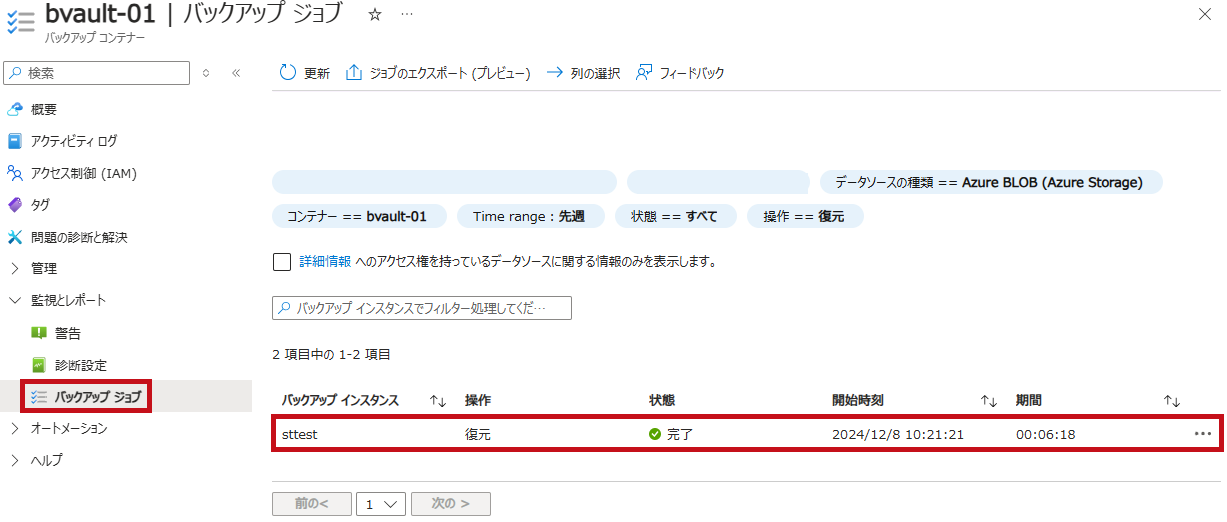The height and width of the screenshot is (522, 1227).
Task: Open the page number dropdown showing 1
Action: [x=380, y=504]
